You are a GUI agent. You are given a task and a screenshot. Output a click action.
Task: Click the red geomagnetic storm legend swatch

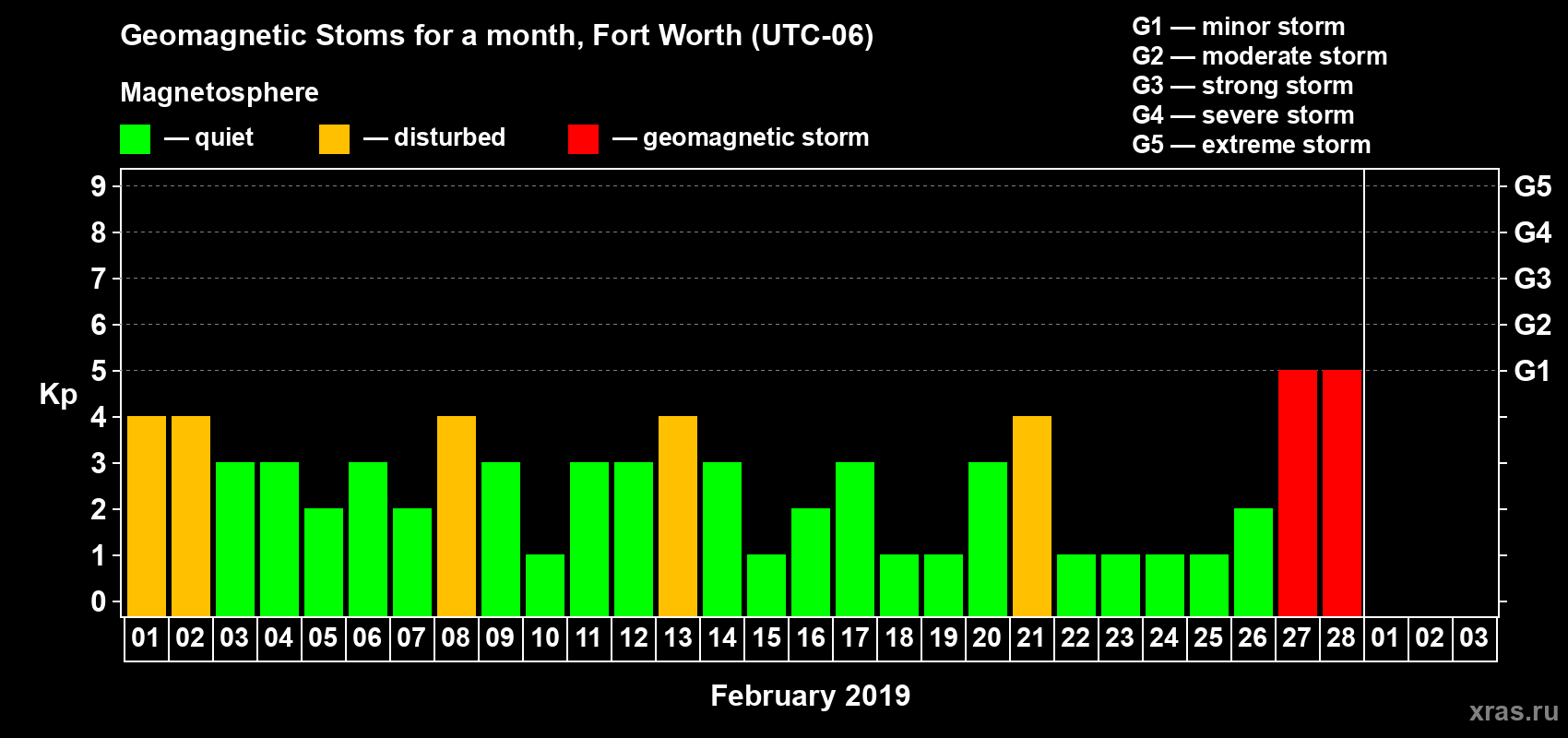[583, 139]
